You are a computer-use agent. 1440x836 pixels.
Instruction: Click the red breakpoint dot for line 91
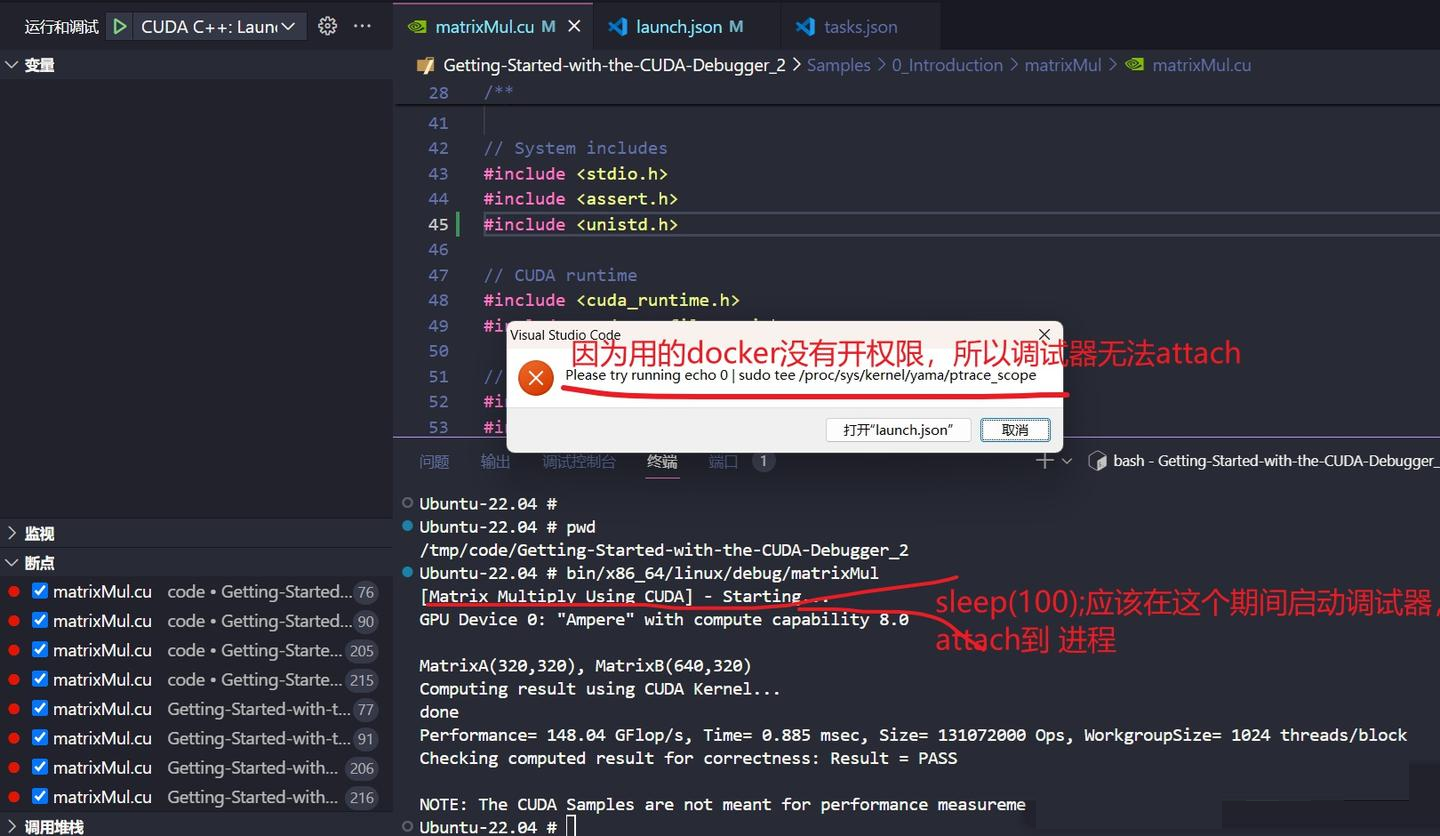tap(14, 738)
